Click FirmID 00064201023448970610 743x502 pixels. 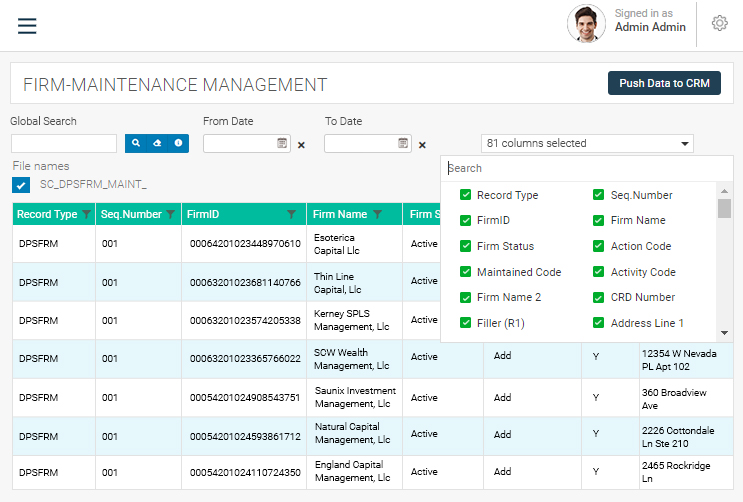point(245,244)
